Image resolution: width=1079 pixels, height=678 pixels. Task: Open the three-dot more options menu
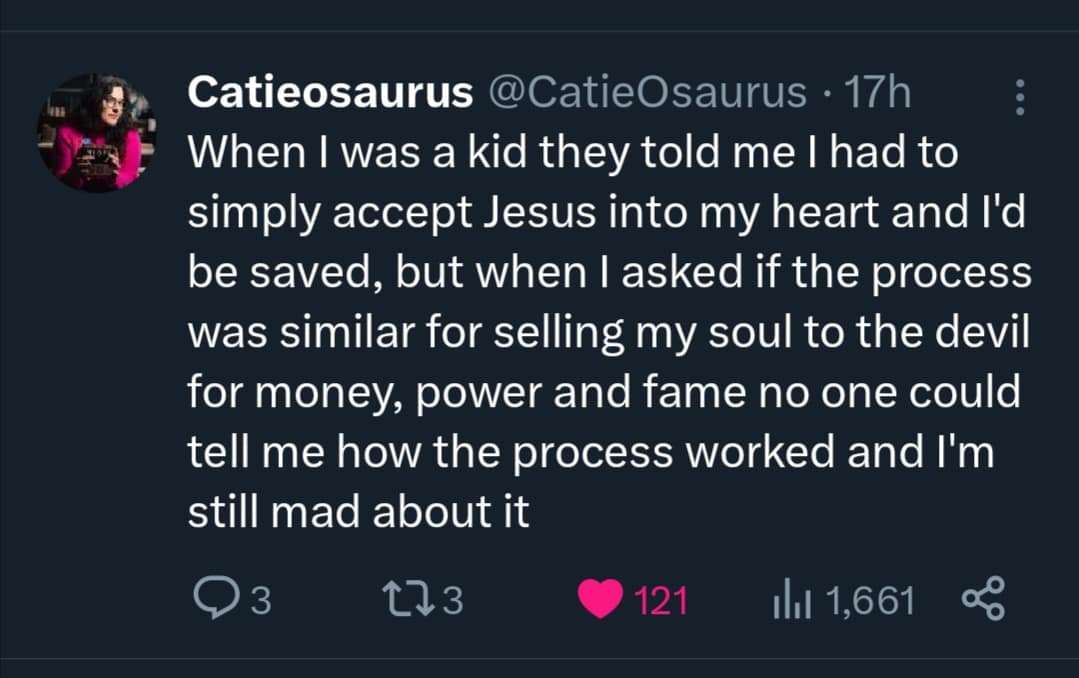click(x=1020, y=97)
